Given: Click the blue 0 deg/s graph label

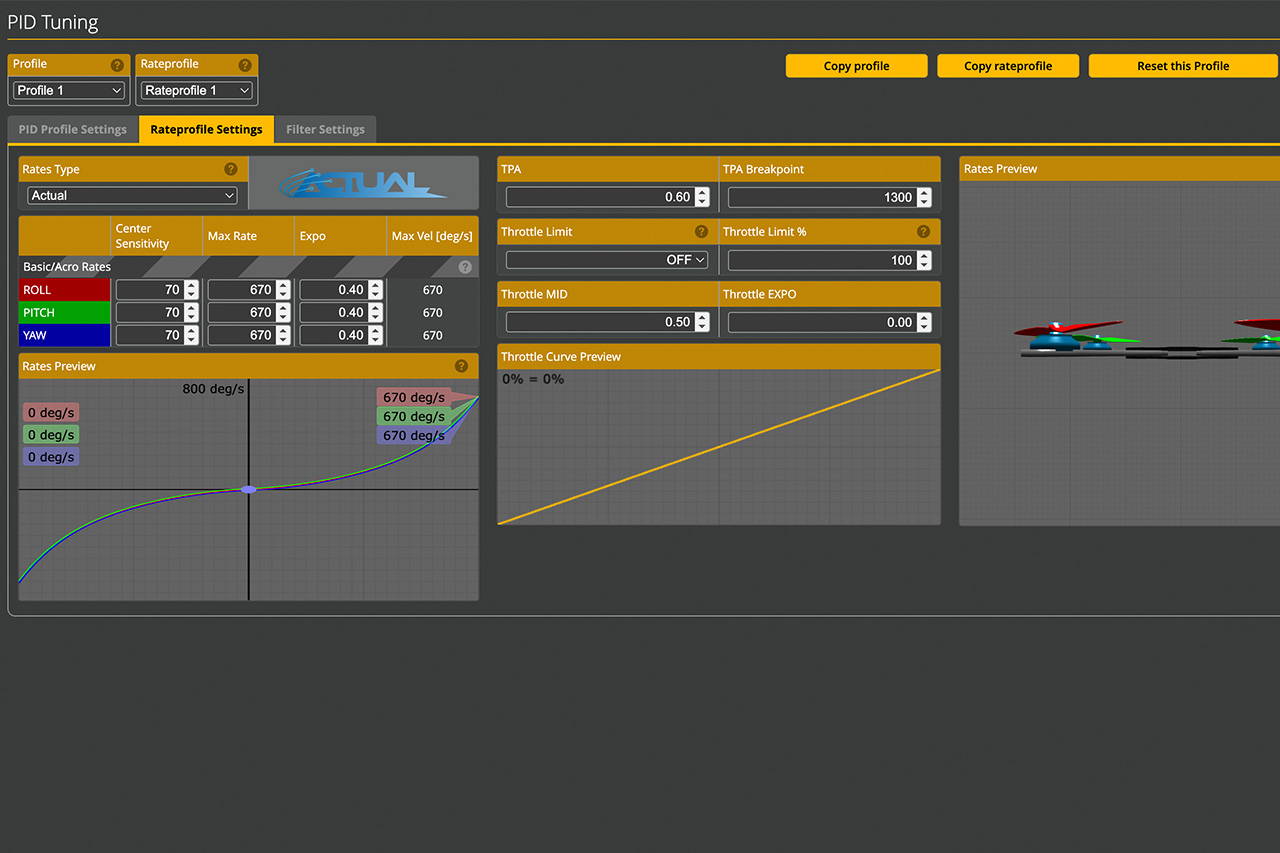Looking at the screenshot, I should pyautogui.click(x=52, y=456).
